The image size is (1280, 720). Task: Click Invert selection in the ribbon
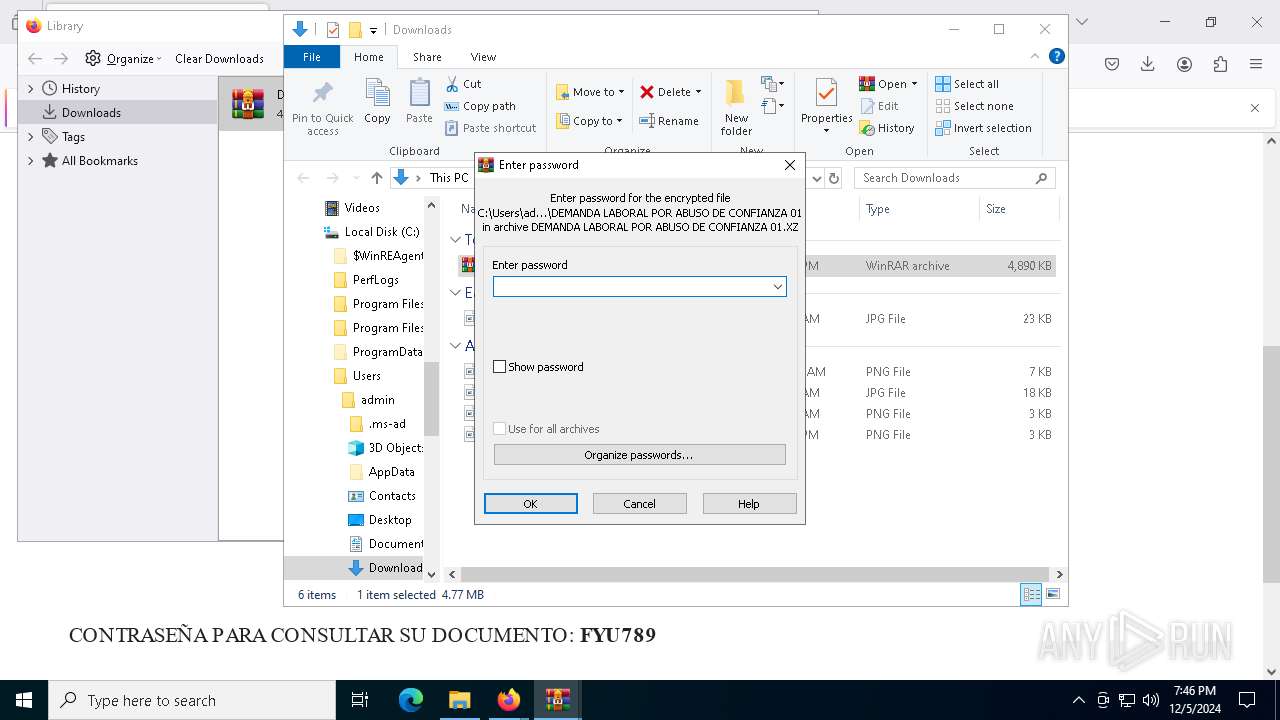pos(983,128)
